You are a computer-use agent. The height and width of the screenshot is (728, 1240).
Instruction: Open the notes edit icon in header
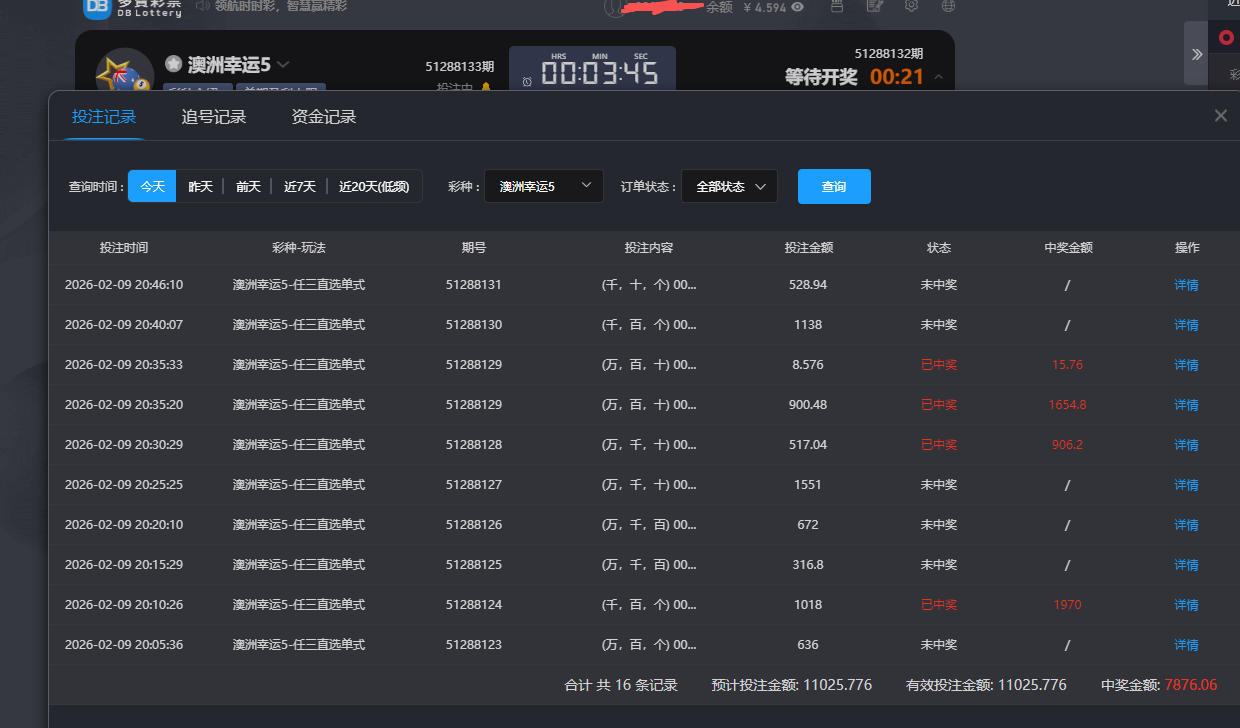[874, 6]
